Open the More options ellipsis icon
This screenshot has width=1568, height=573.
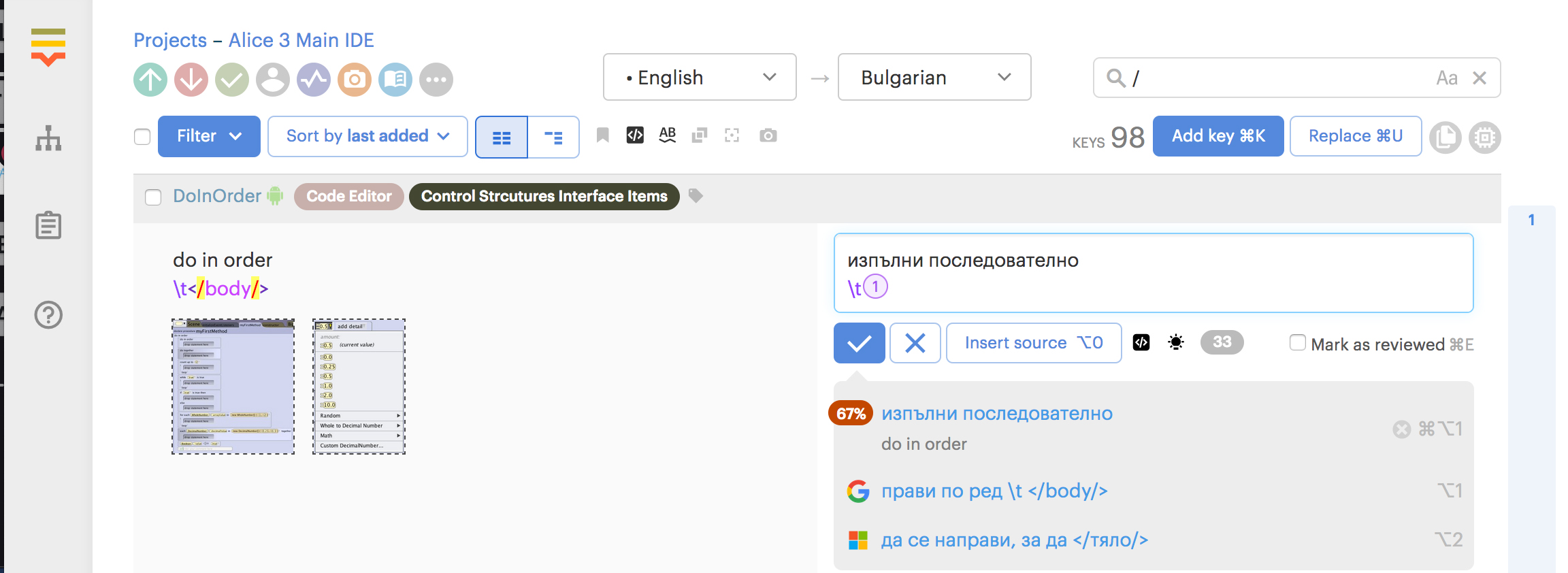(436, 80)
